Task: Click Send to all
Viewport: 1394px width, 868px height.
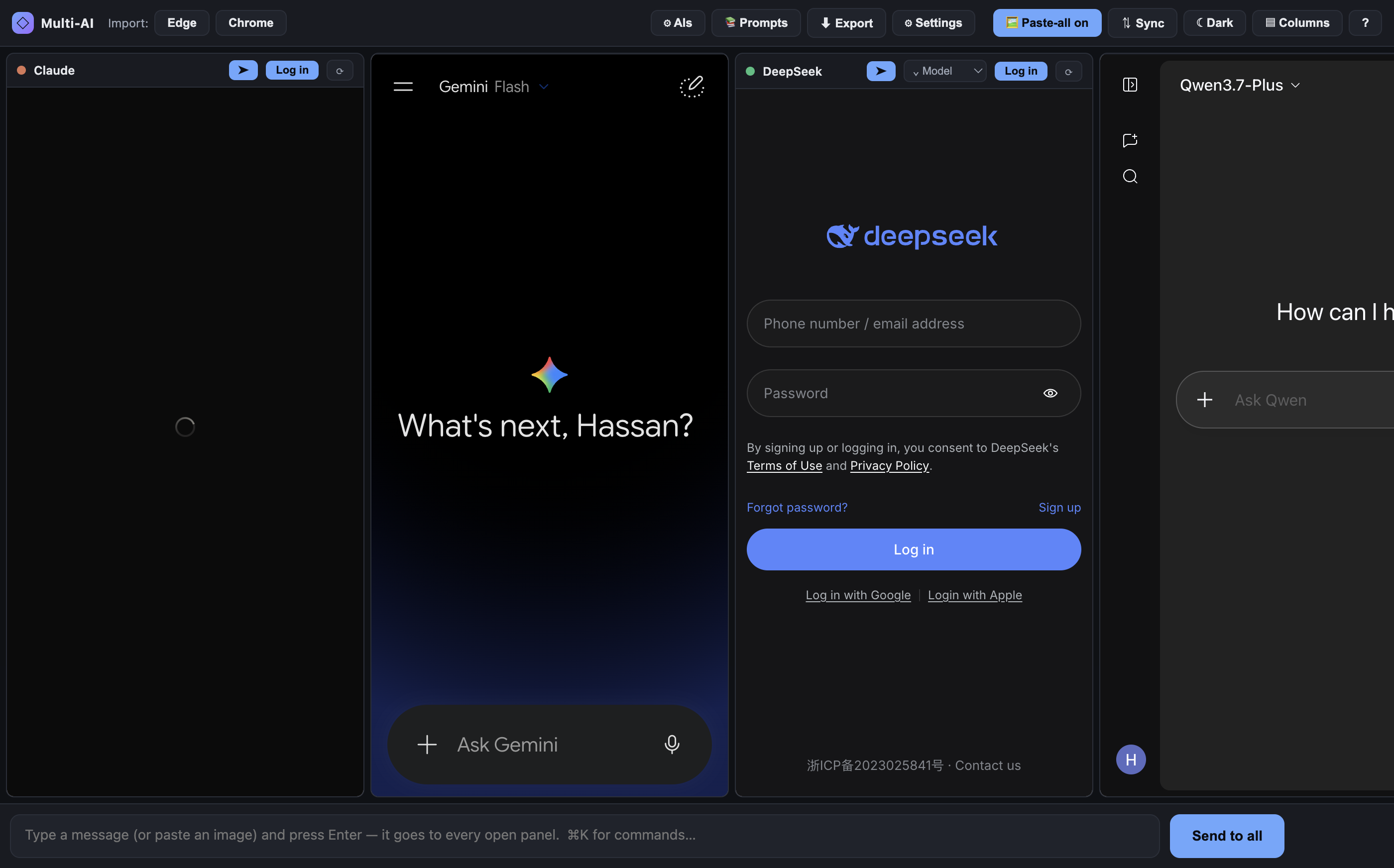Action: [1226, 835]
